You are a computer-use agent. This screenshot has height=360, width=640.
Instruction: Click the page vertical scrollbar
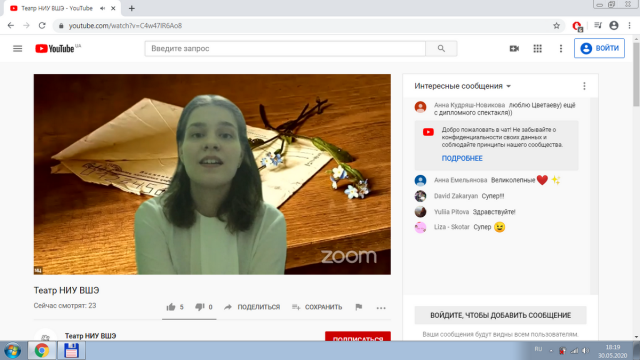tap(636, 188)
